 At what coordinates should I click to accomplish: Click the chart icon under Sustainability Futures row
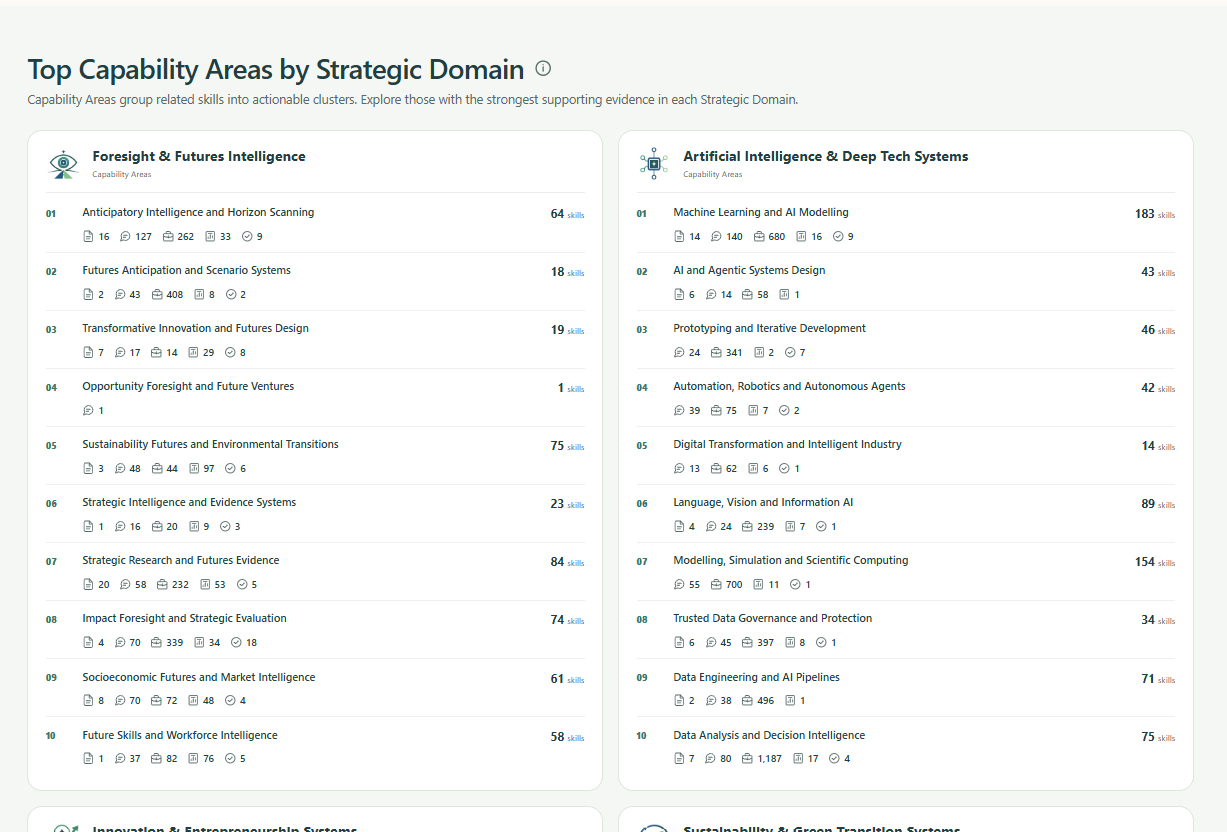[x=192, y=469]
